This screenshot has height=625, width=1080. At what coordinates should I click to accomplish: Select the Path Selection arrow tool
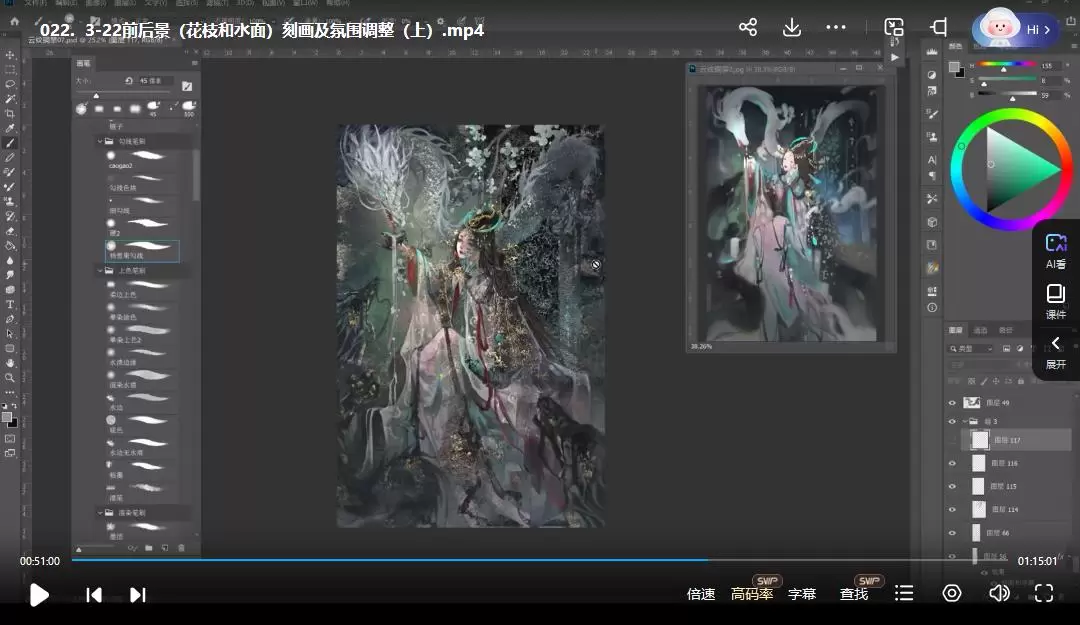pyautogui.click(x=10, y=334)
